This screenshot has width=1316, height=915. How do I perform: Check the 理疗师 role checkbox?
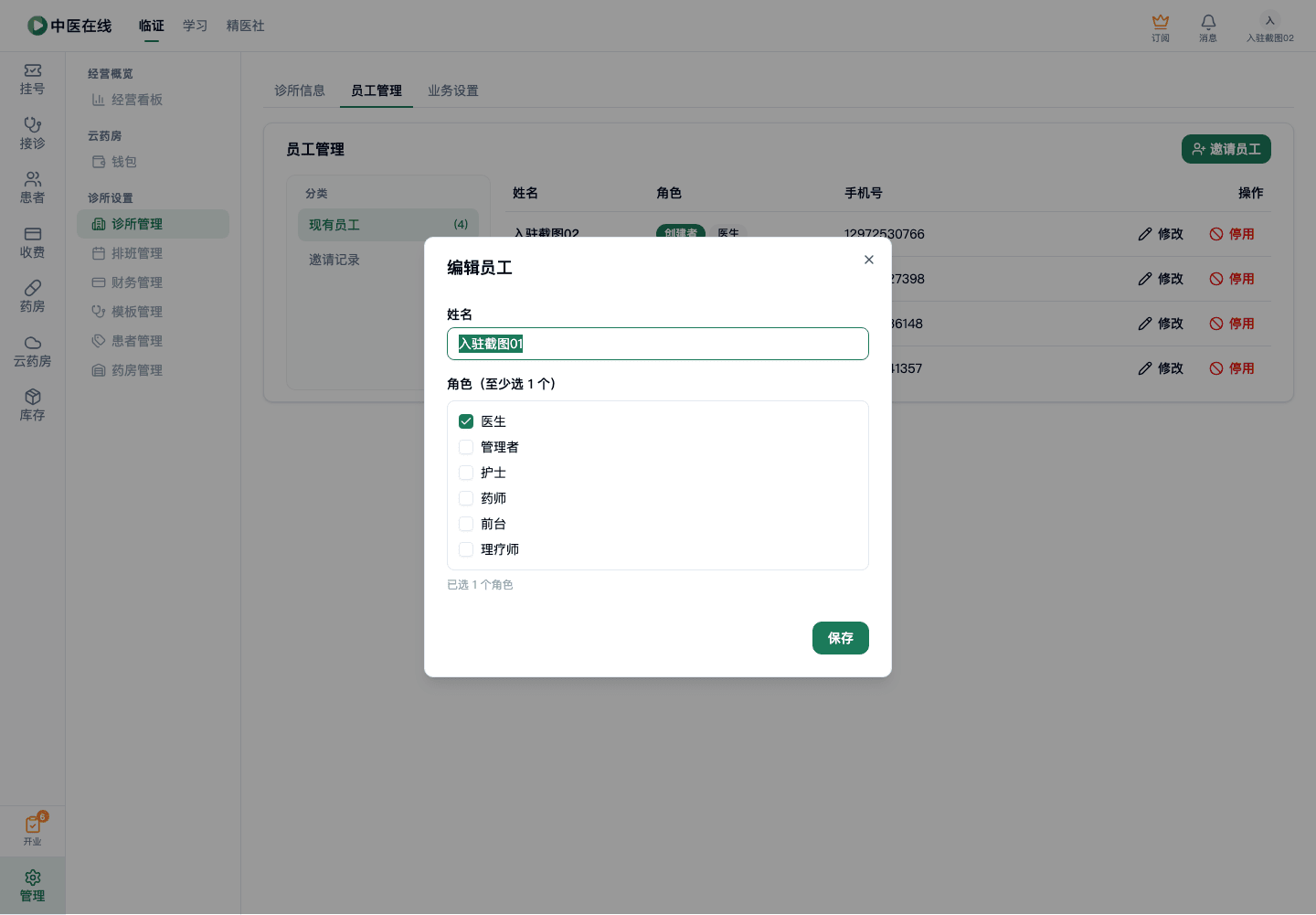[466, 549]
